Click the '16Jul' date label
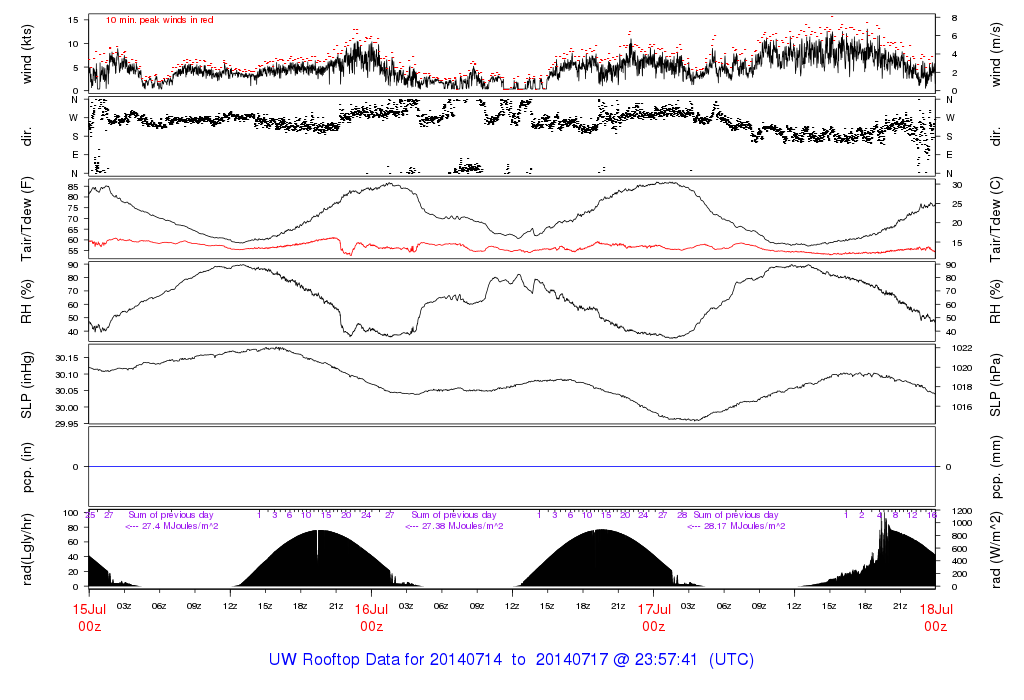Image resolution: width=1024 pixels, height=700 pixels. click(372, 609)
